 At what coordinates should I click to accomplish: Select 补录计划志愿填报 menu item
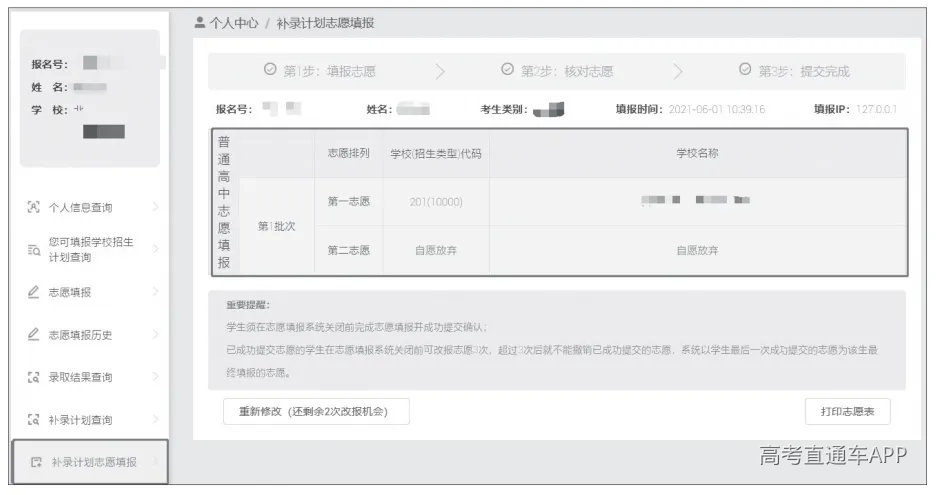tap(90, 462)
